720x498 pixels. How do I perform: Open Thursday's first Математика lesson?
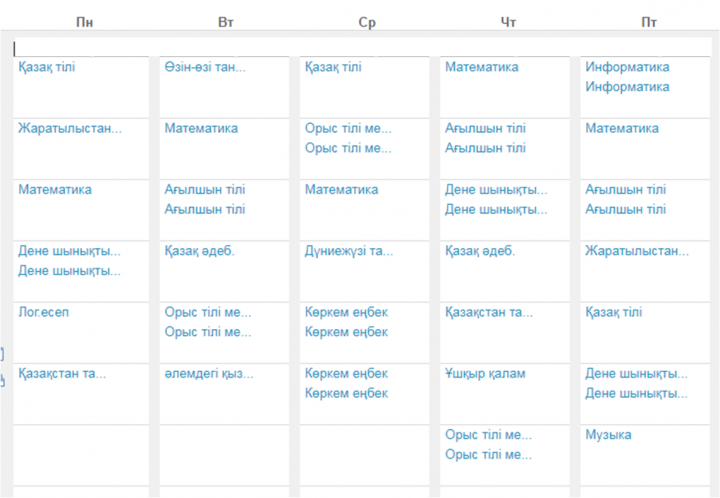482,67
